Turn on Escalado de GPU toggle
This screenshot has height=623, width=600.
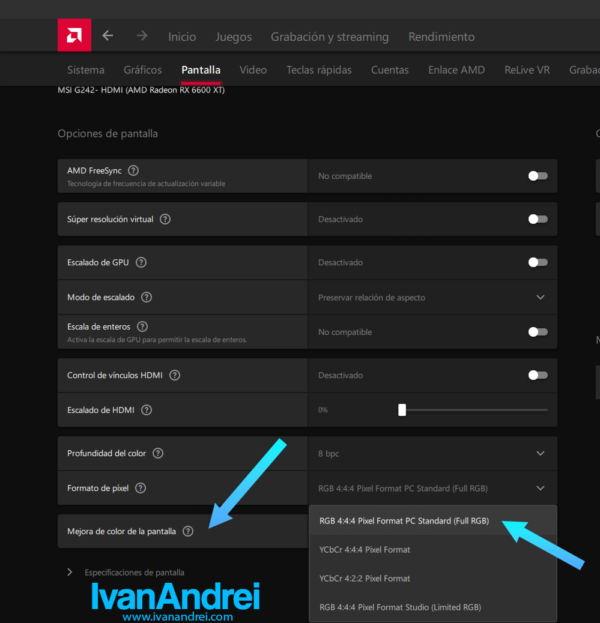tap(538, 262)
